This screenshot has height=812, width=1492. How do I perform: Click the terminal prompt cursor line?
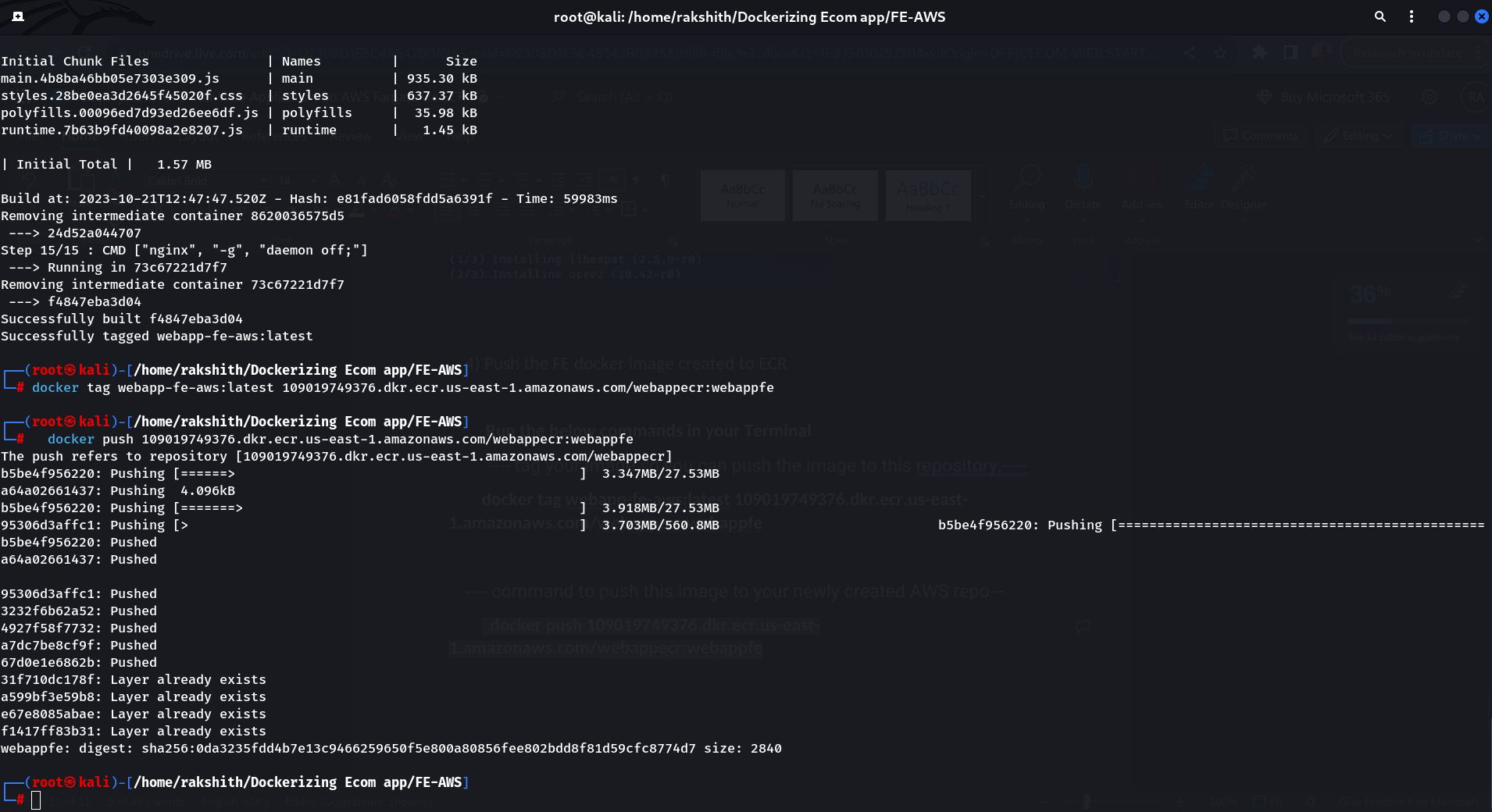pos(36,800)
